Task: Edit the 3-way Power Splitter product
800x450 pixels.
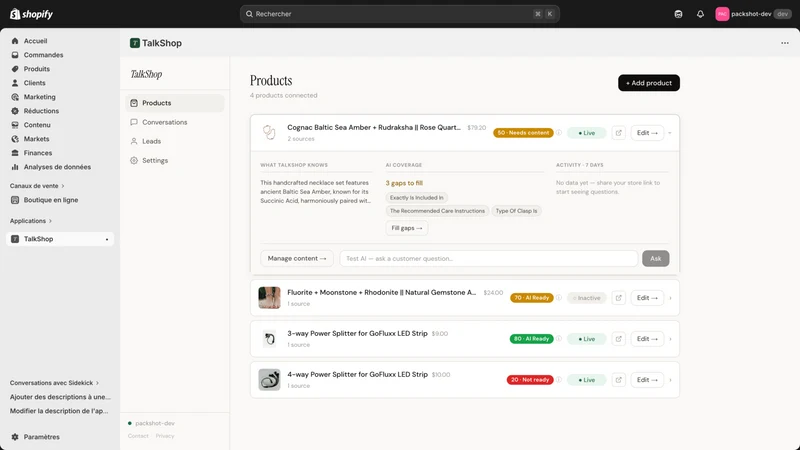Action: pyautogui.click(x=647, y=339)
